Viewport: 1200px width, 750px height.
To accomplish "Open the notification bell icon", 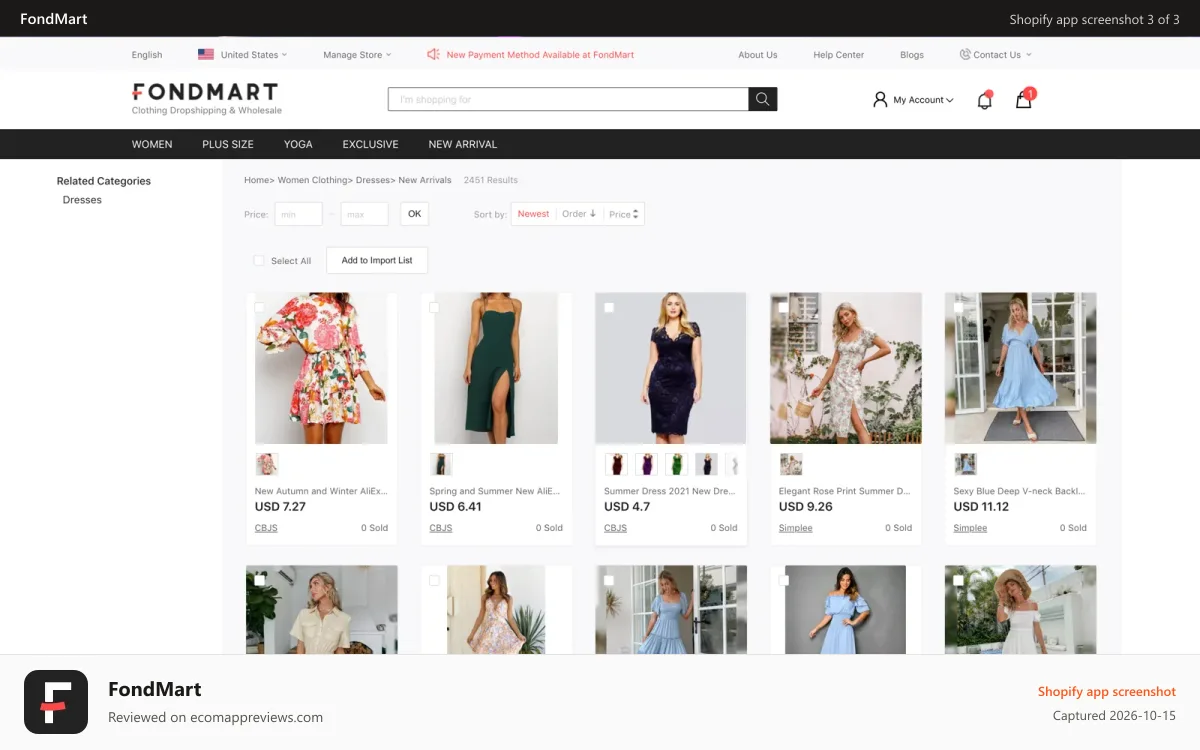I will [985, 99].
